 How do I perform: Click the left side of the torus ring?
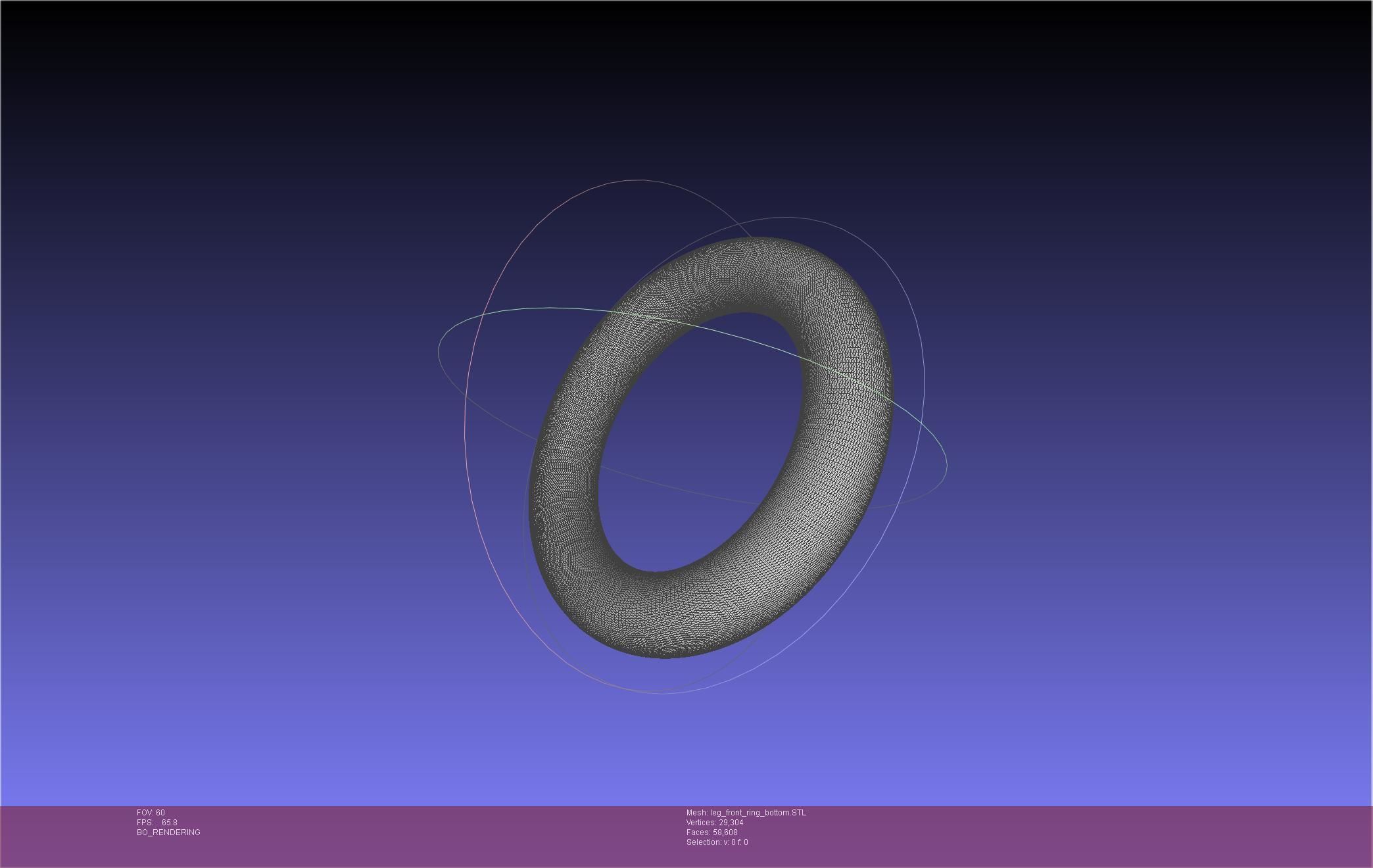tap(562, 500)
